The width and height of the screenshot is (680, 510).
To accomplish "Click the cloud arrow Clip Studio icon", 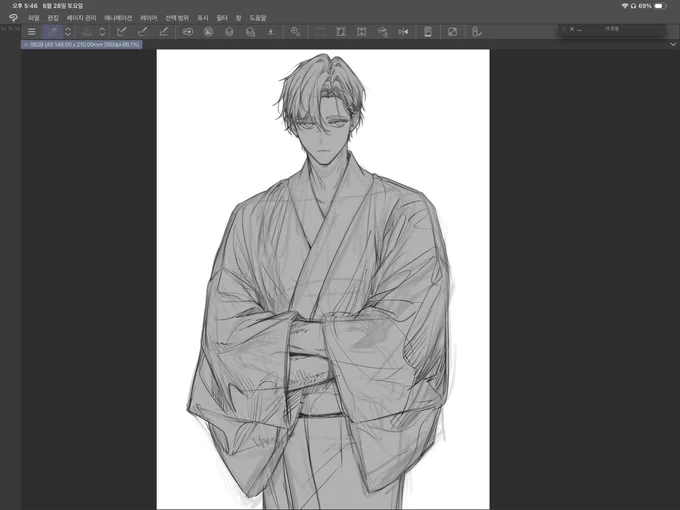I will [x=187, y=32].
